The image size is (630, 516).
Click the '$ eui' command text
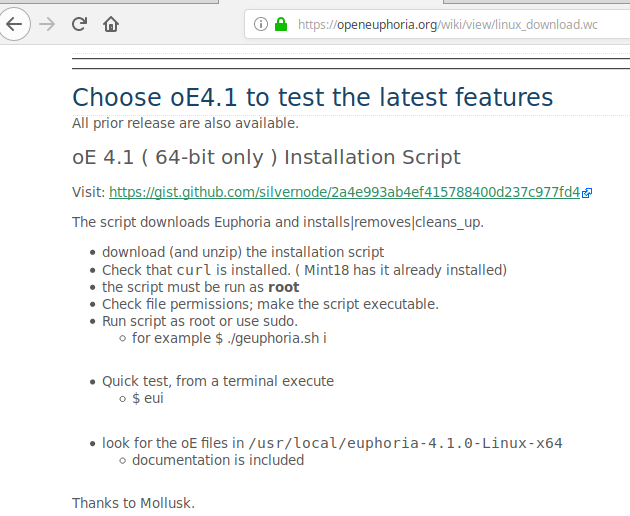[x=148, y=398]
